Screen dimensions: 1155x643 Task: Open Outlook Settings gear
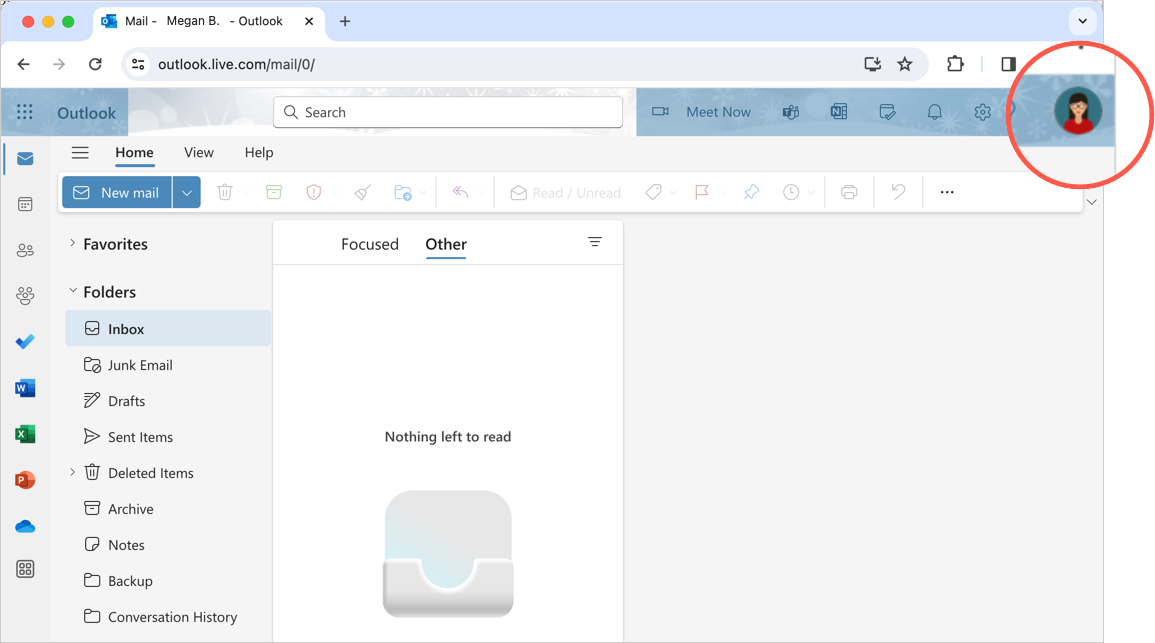coord(981,112)
